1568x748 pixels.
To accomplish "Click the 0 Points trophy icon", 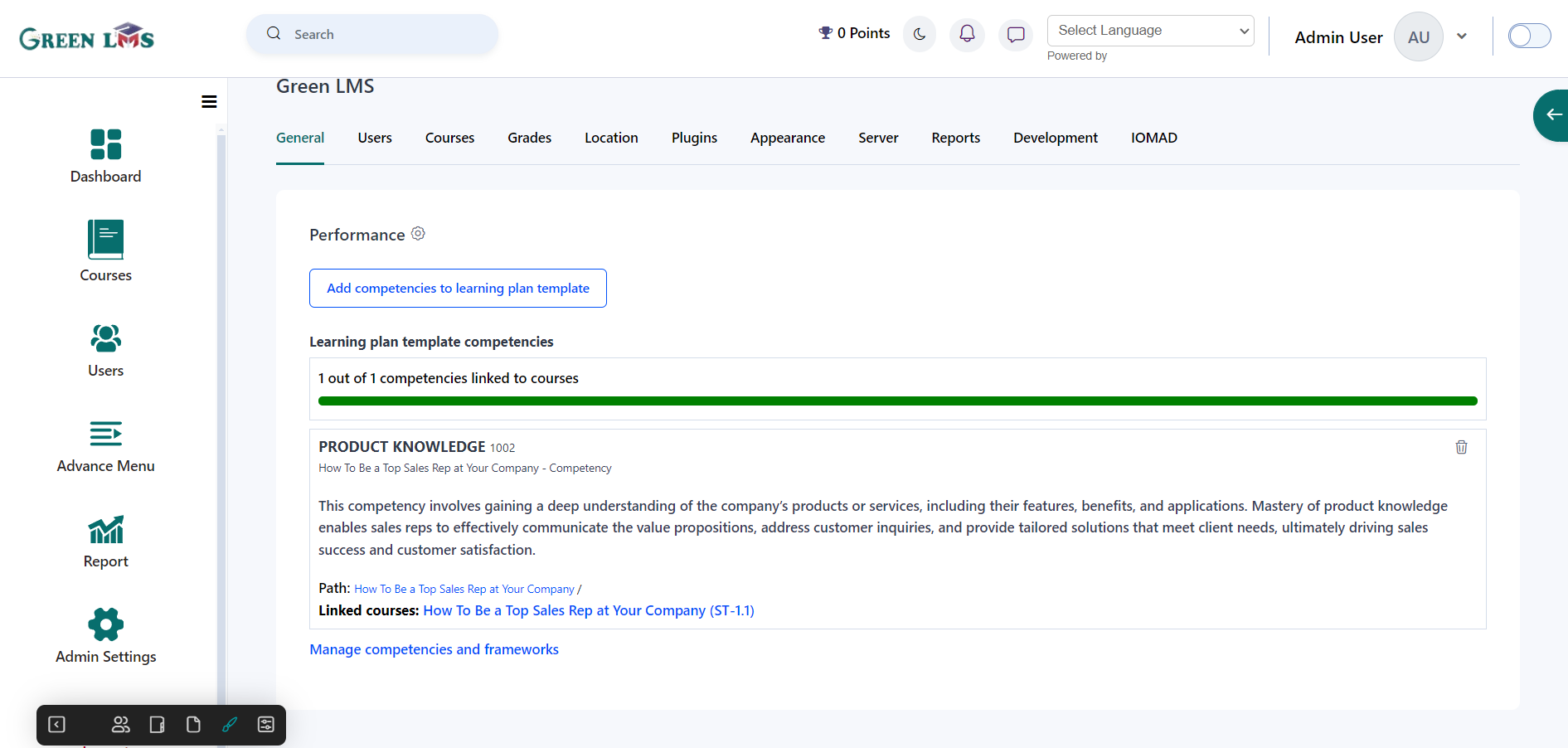I will (825, 33).
